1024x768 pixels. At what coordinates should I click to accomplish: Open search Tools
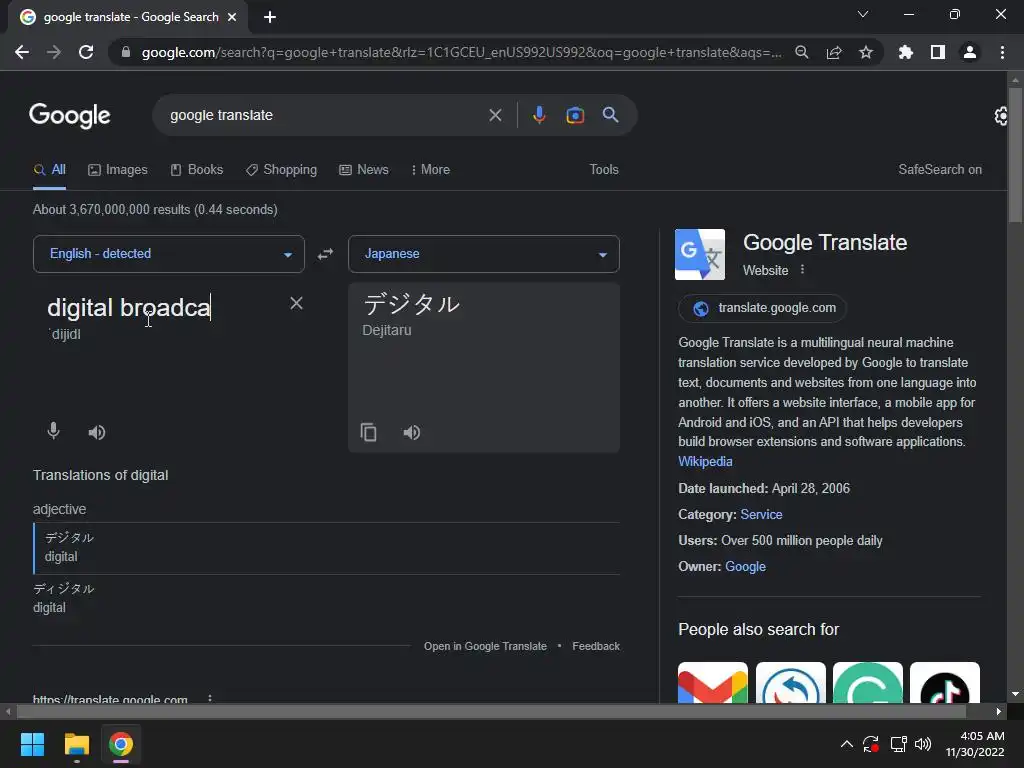[603, 170]
